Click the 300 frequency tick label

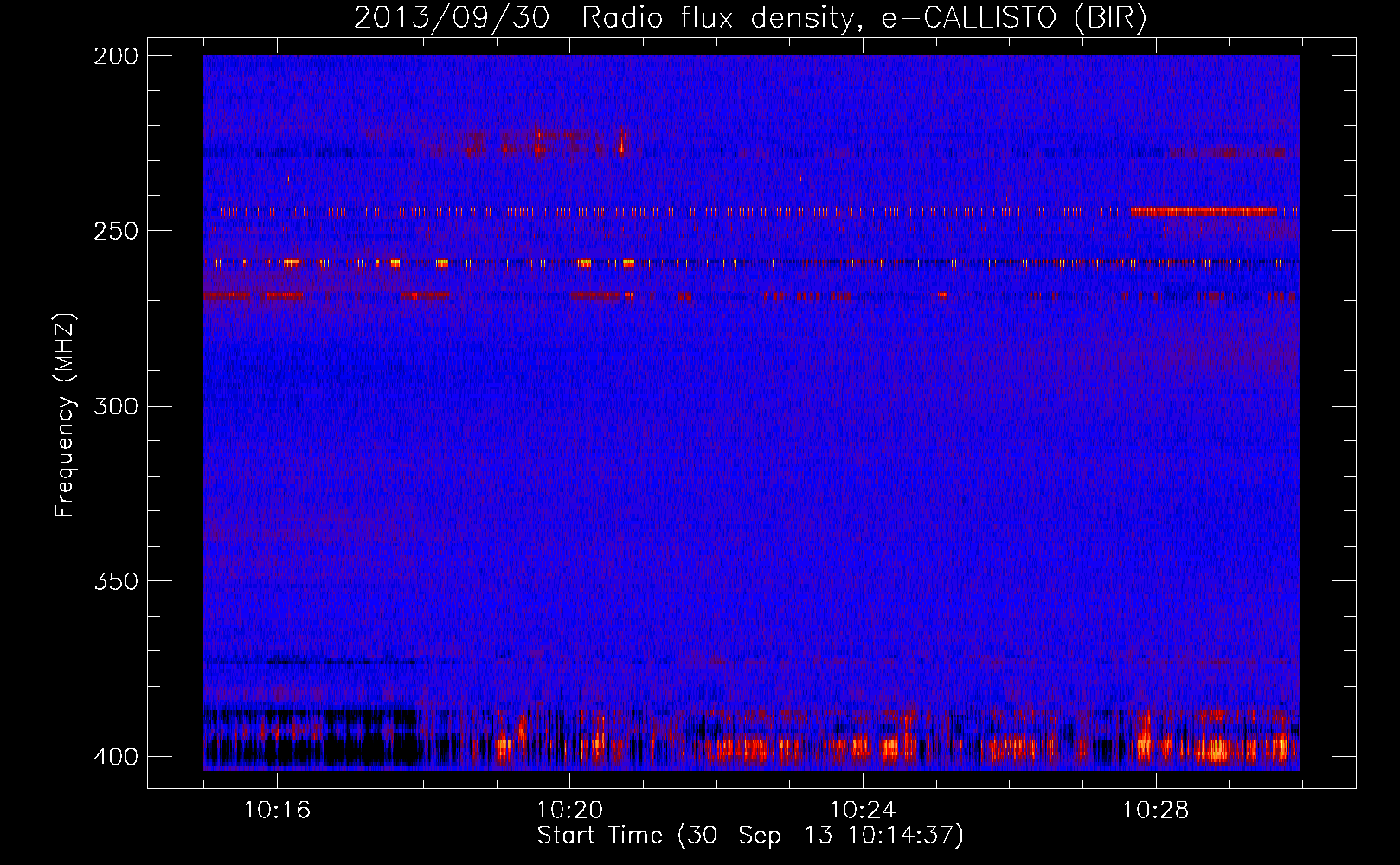click(x=116, y=406)
